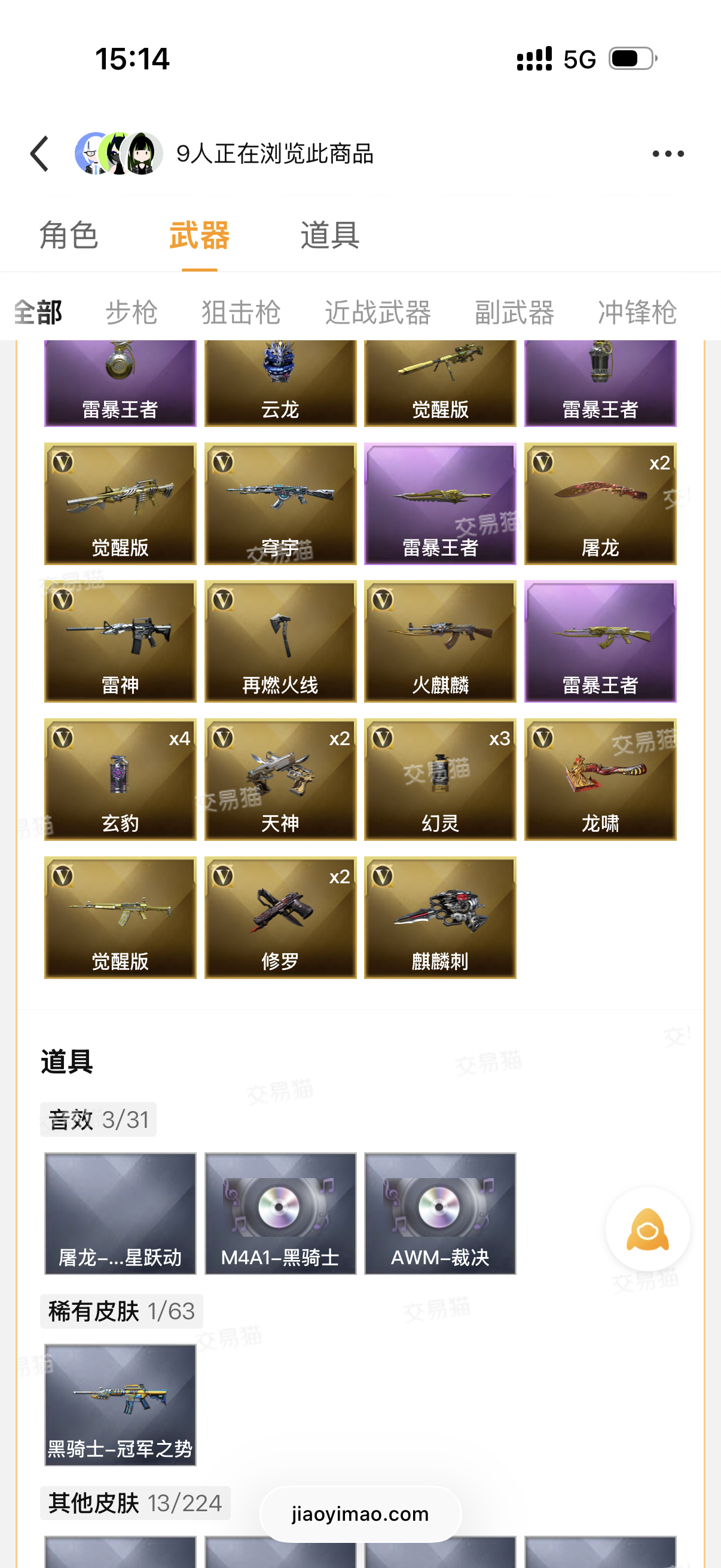Switch to the 角色 tab
The width and height of the screenshot is (721, 1568).
69,235
